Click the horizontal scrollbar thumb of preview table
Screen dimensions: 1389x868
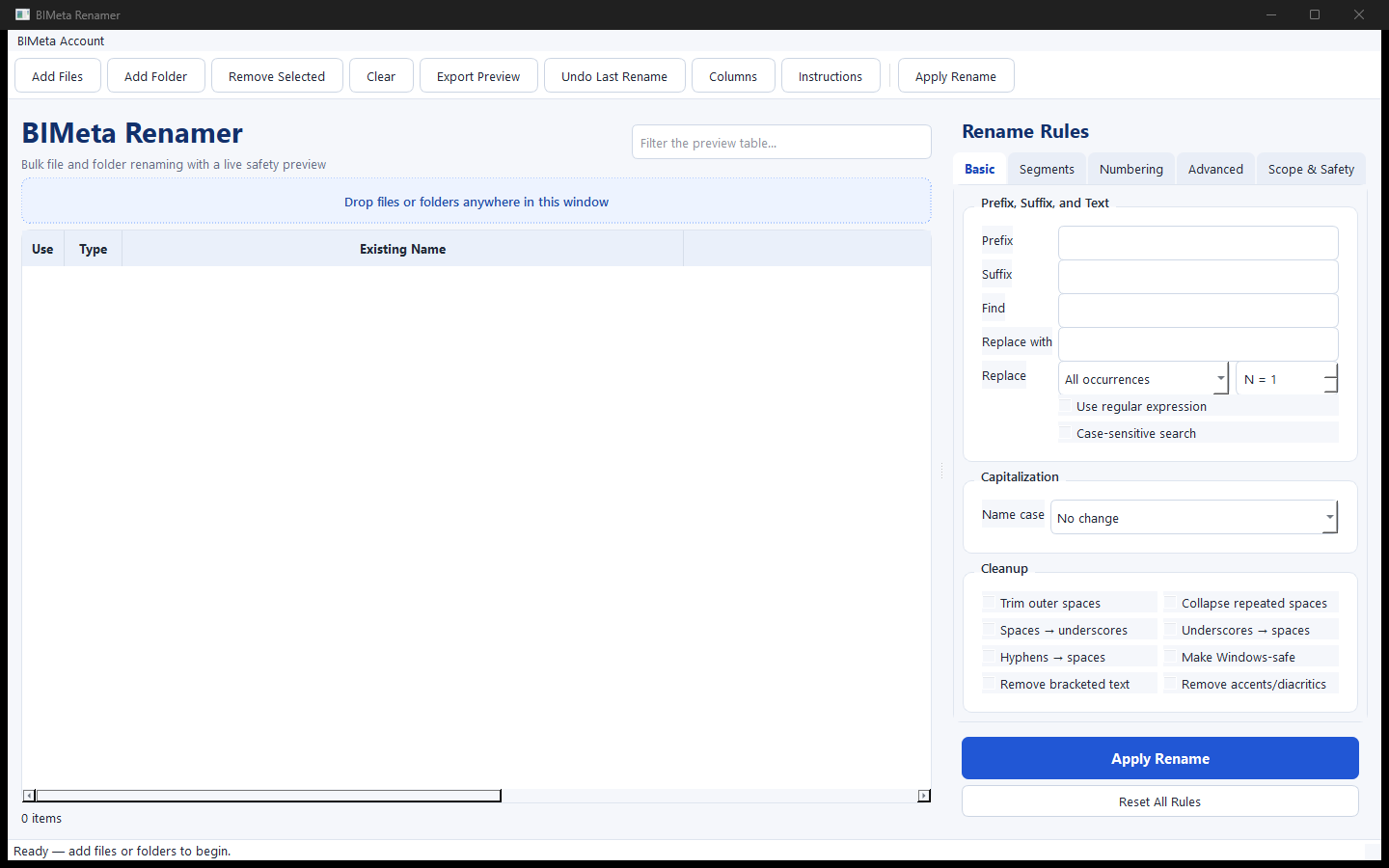[x=268, y=796]
